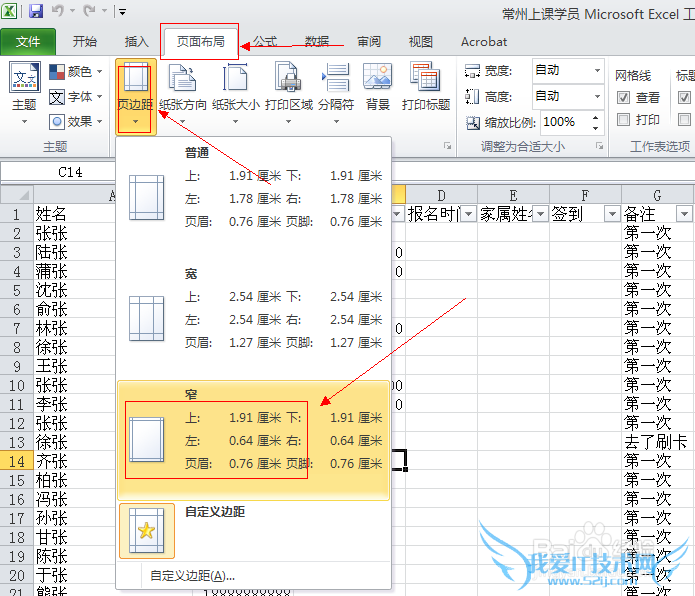Click the Excel application icon
The height and width of the screenshot is (596, 695).
pyautogui.click(x=9, y=11)
